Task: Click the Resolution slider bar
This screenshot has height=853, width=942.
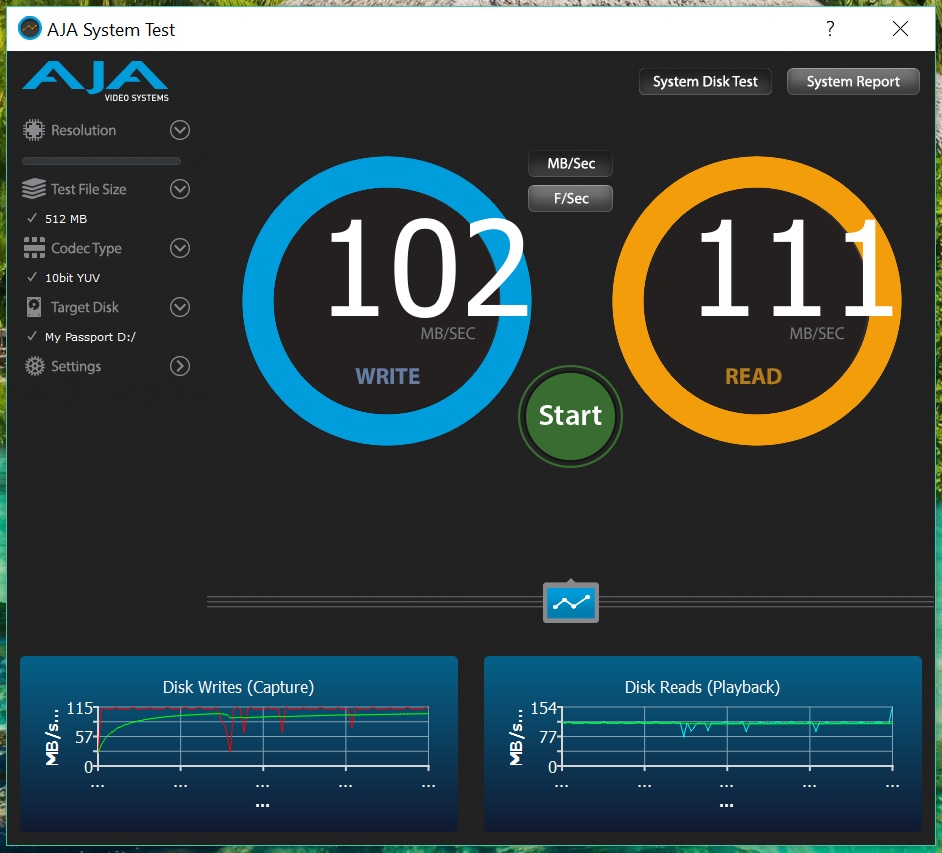Action: click(102, 161)
